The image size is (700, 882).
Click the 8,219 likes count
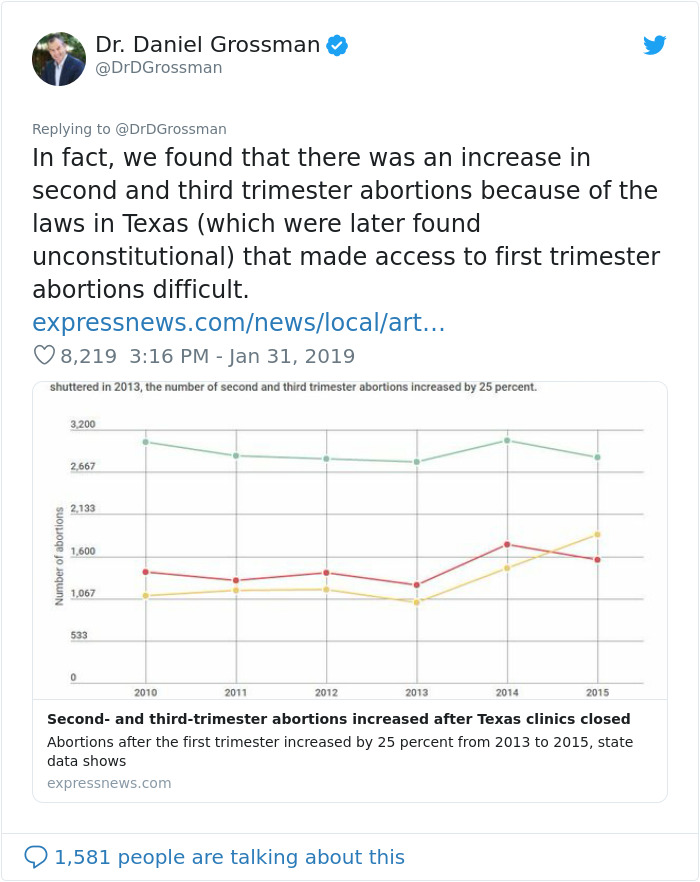click(x=88, y=356)
